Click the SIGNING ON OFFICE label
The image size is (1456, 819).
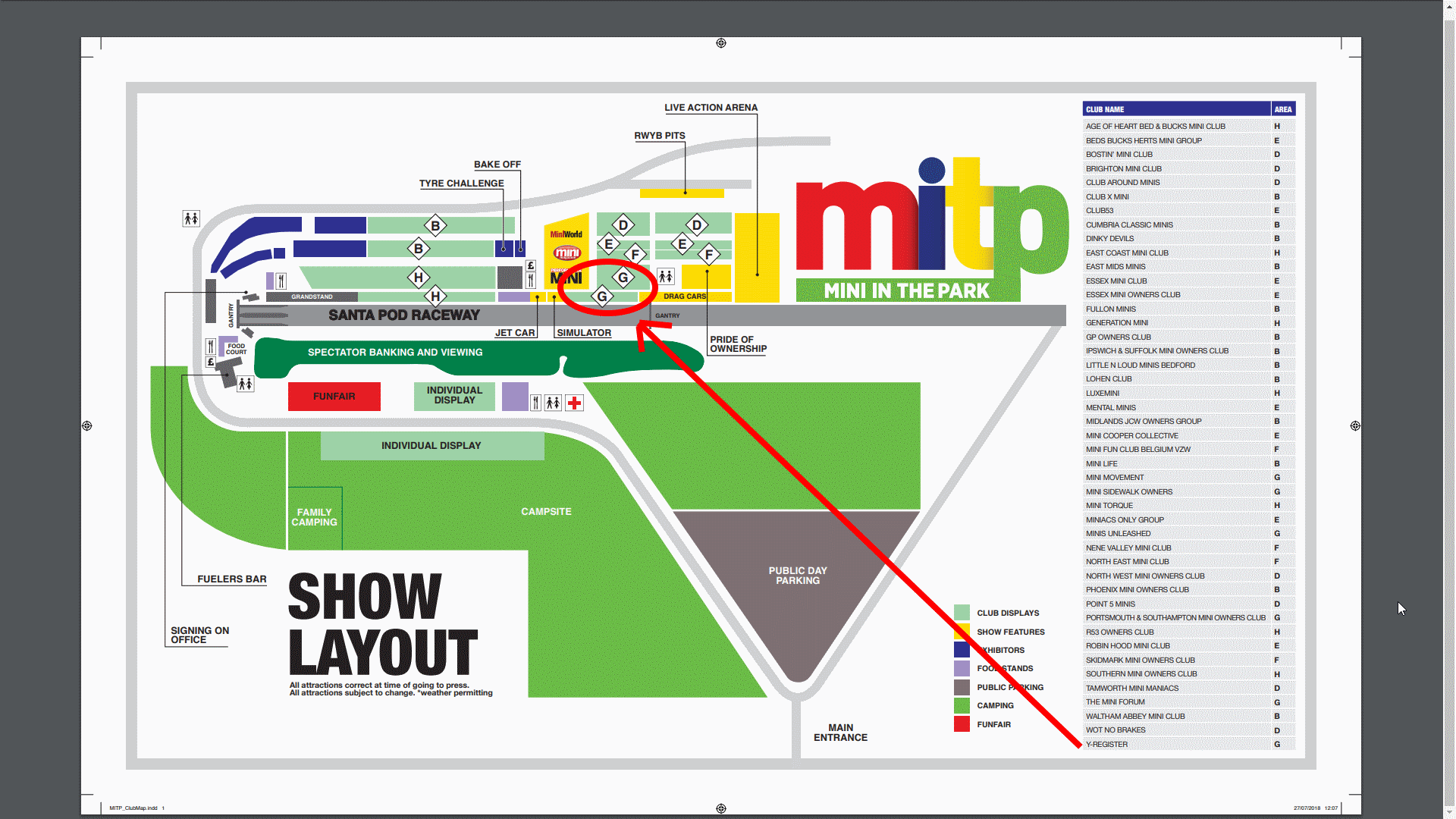199,635
